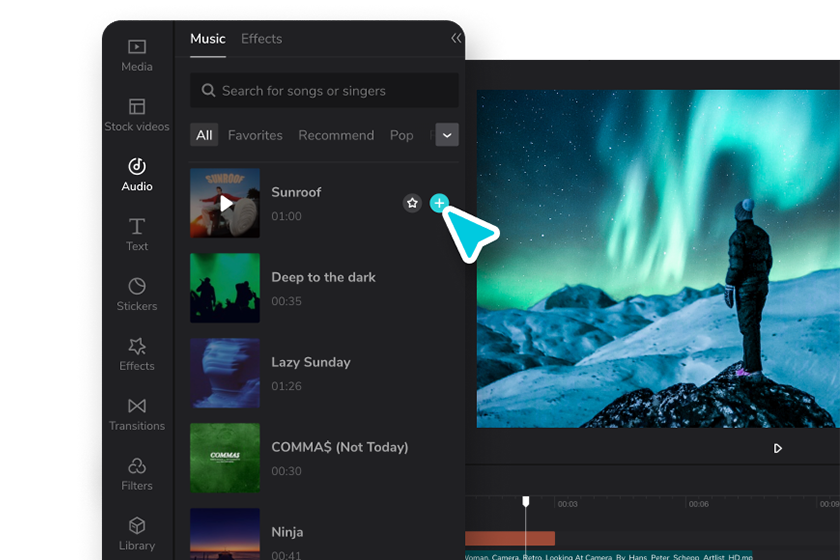
Task: Collapse the panel with double chevron icon
Action: click(456, 38)
